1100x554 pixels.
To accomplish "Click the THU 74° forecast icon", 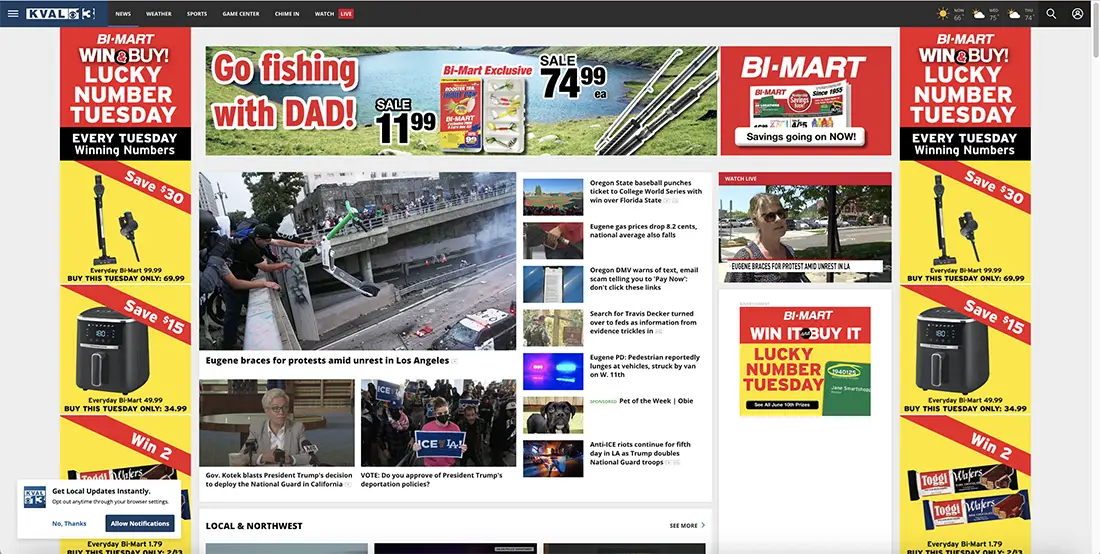I will click(x=1014, y=13).
